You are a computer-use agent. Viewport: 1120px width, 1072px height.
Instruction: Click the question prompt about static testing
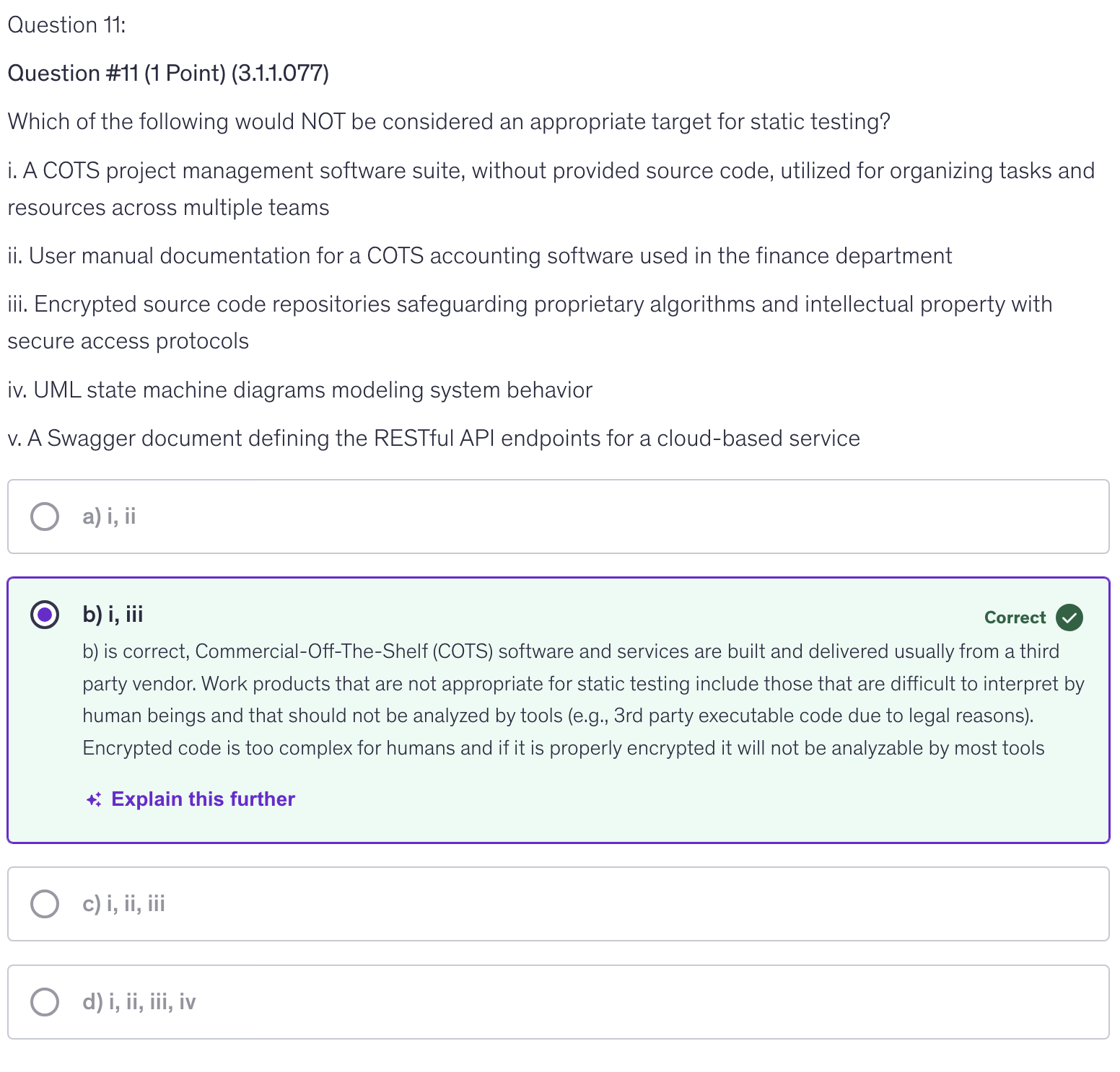(449, 122)
